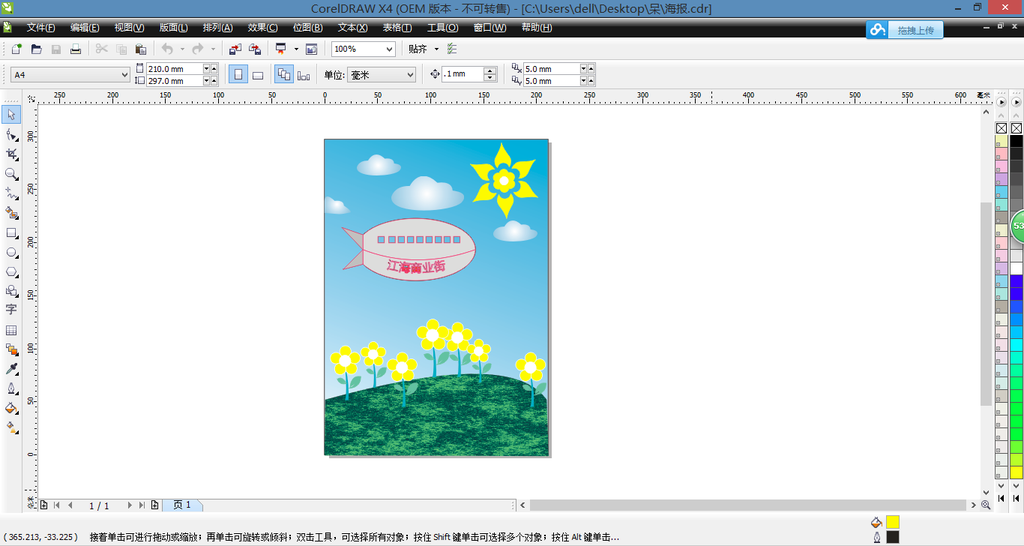The image size is (1024, 546).
Task: Select the Basic Shapes tool
Action: click(11, 291)
